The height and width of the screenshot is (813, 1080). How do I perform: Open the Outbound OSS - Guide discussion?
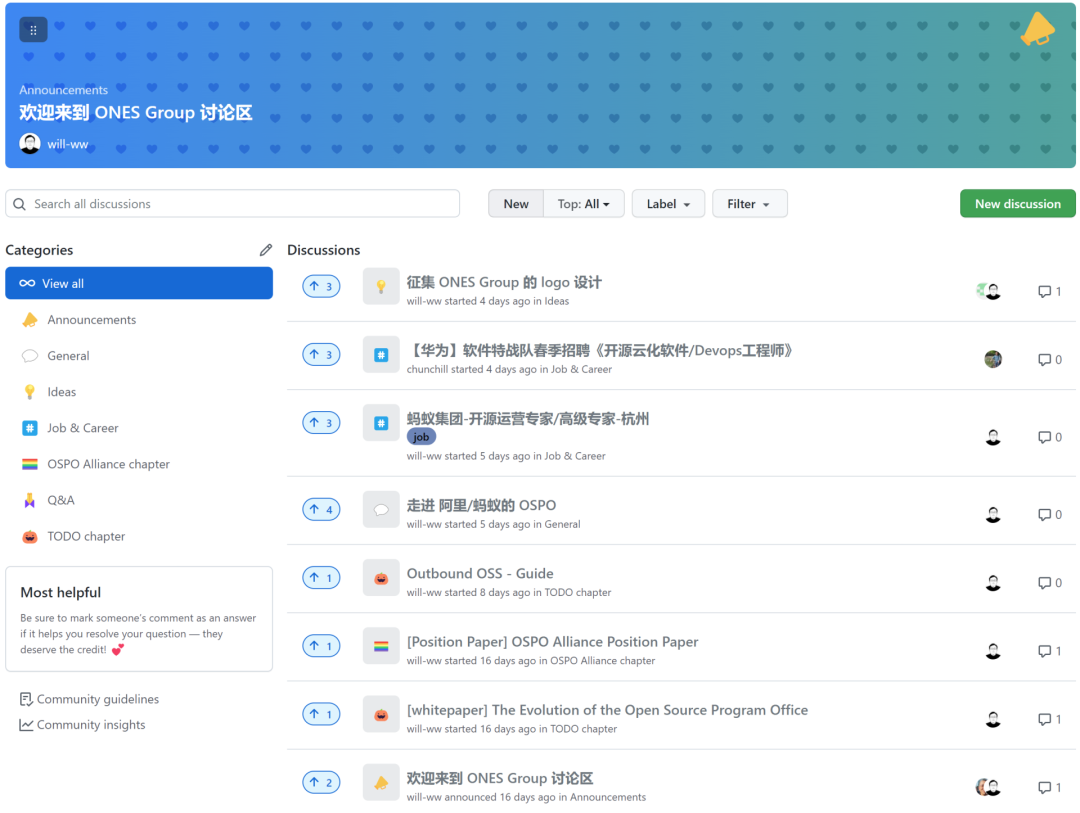pyautogui.click(x=480, y=573)
